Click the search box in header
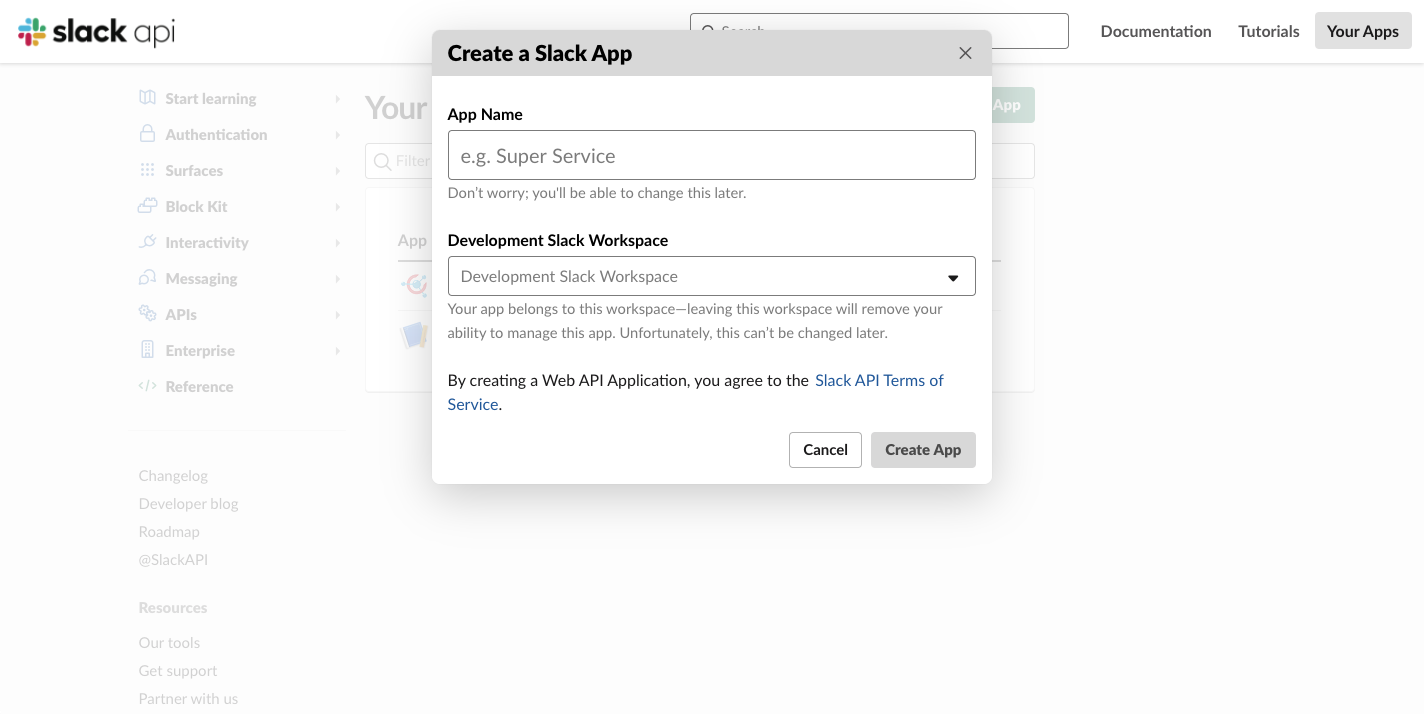 [x=879, y=31]
